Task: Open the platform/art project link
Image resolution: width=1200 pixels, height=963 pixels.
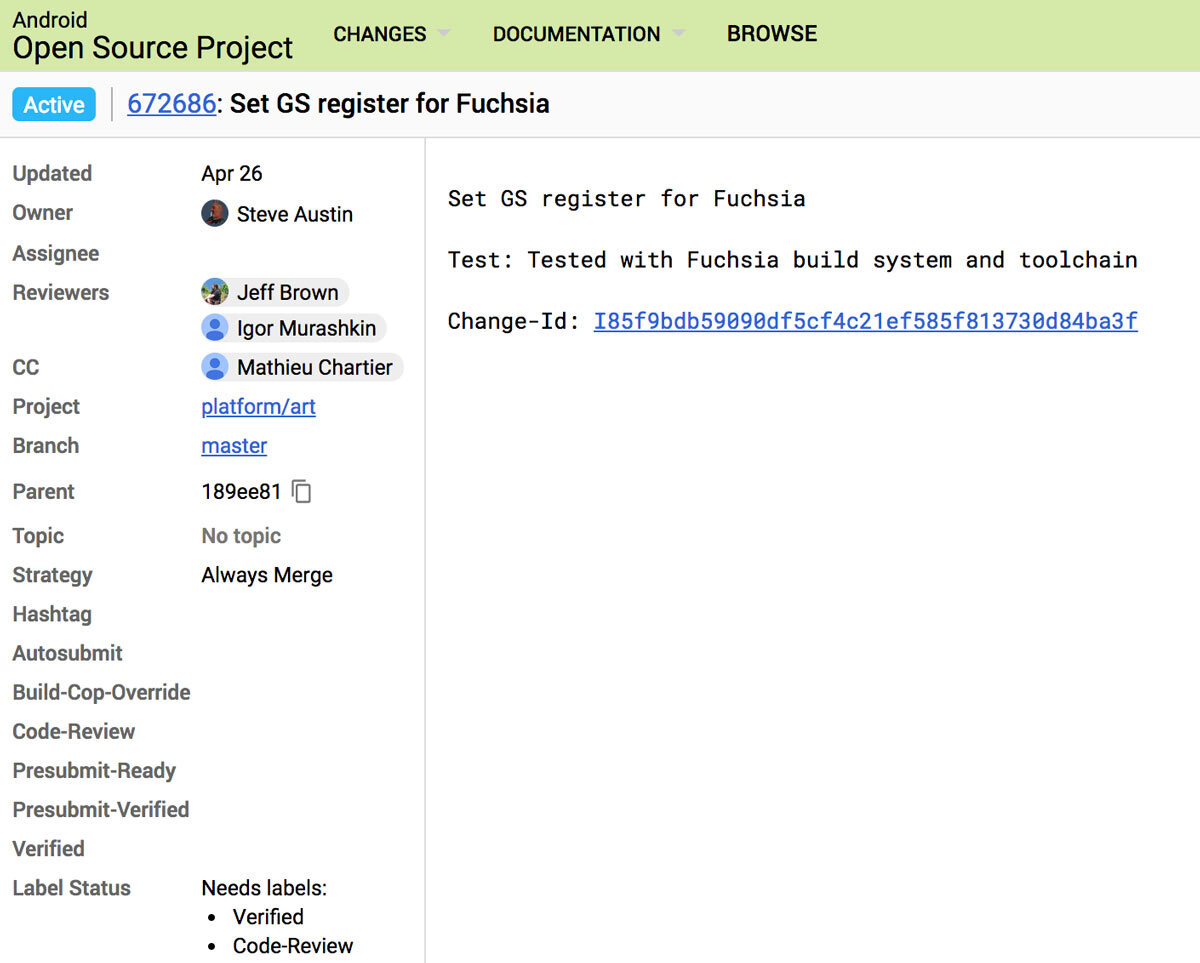Action: [258, 407]
